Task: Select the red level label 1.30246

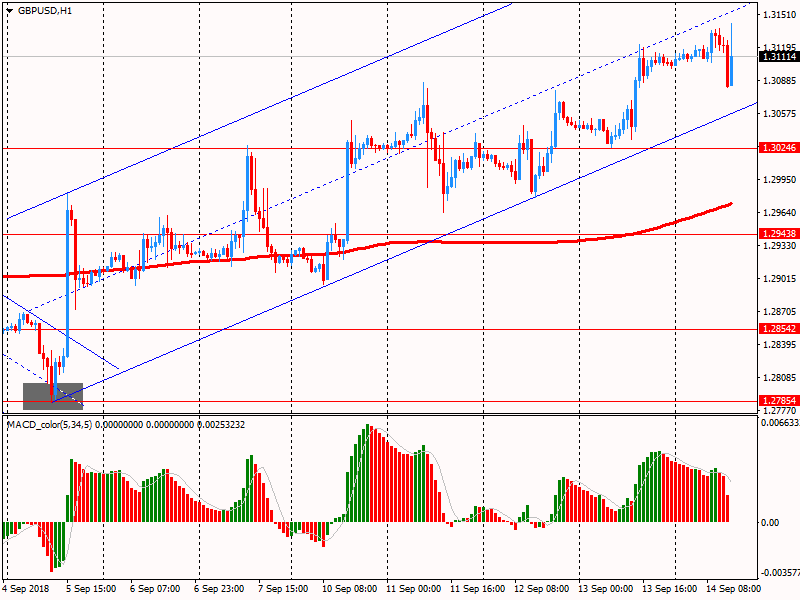Action: pos(779,148)
